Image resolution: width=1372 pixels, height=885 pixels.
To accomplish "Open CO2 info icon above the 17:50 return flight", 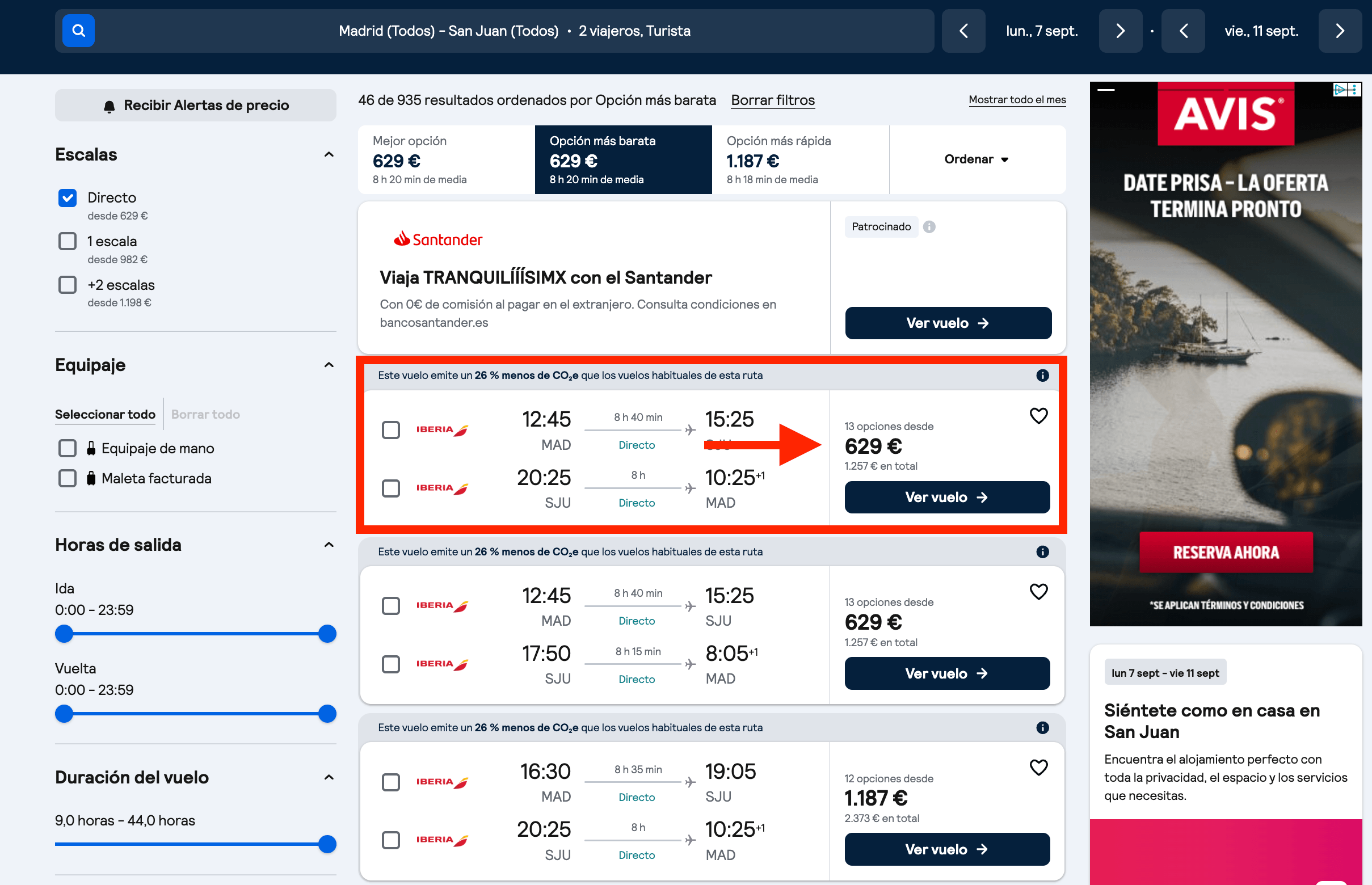I will click(1042, 551).
